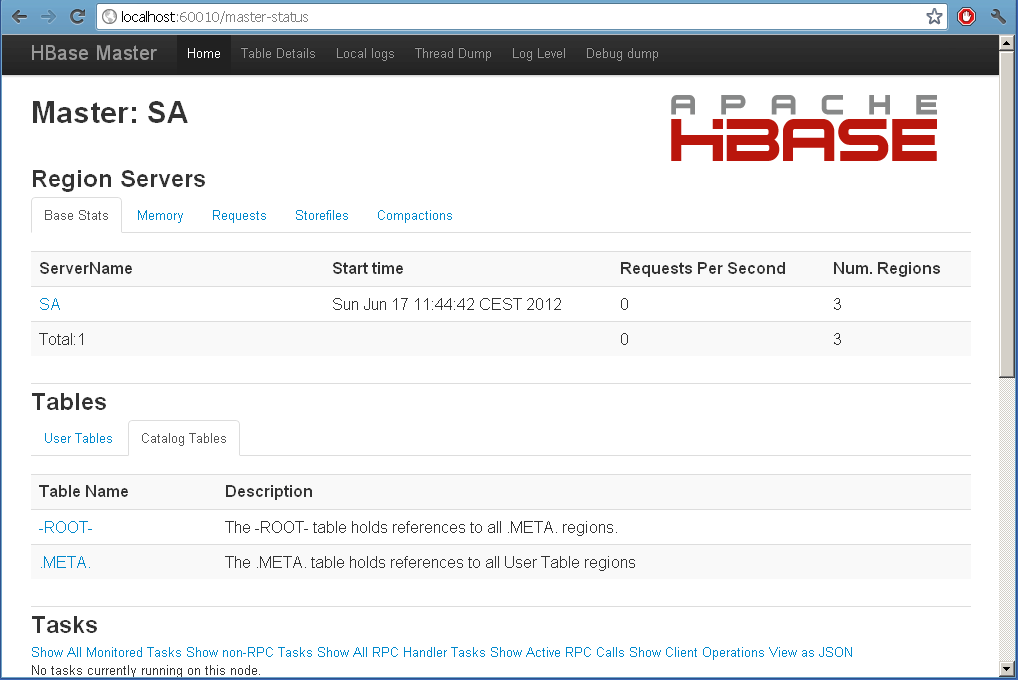Go to the Log Level page
Image resolution: width=1018 pixels, height=680 pixels.
click(538, 53)
